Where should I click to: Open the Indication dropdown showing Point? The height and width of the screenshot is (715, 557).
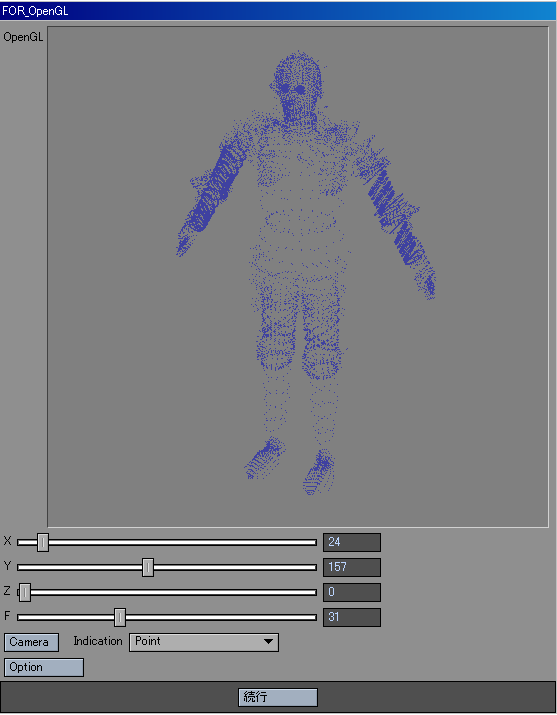coord(204,642)
